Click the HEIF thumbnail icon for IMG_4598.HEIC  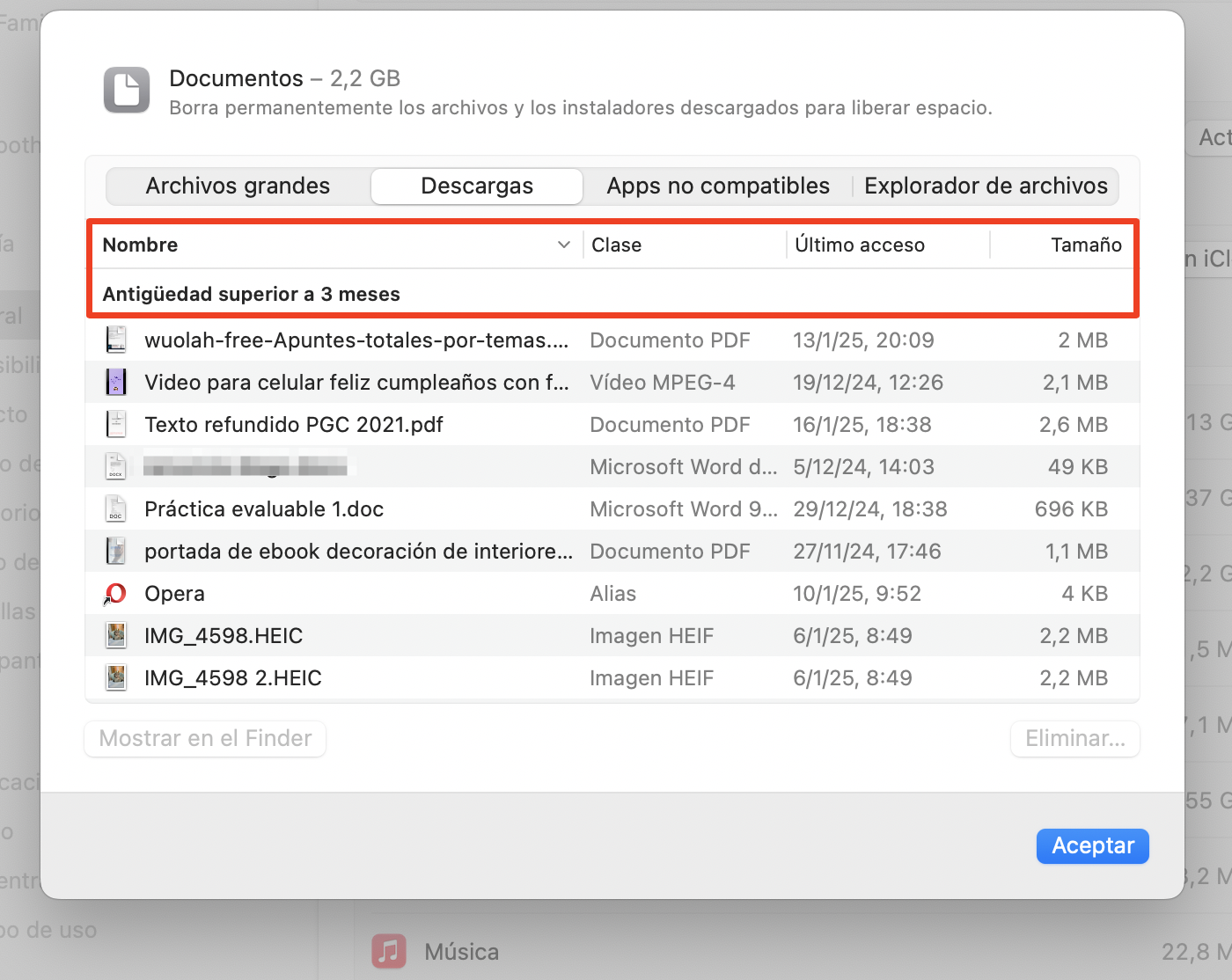pyautogui.click(x=115, y=635)
